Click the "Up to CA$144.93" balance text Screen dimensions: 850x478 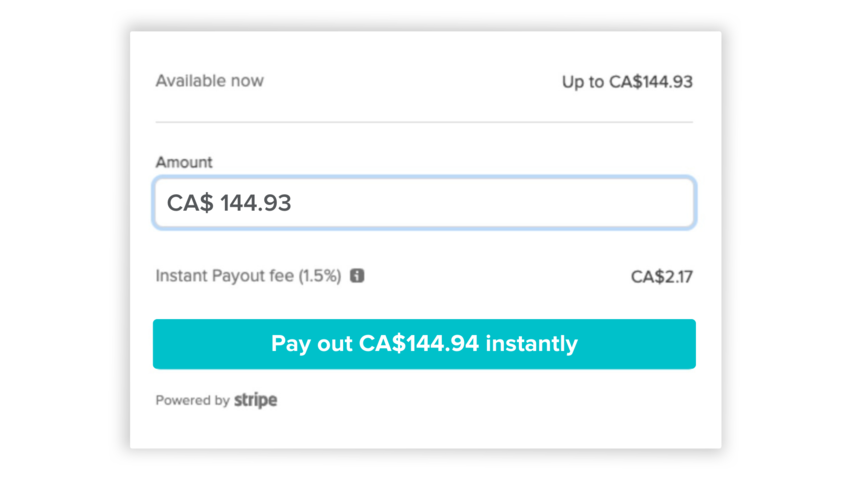click(x=627, y=82)
